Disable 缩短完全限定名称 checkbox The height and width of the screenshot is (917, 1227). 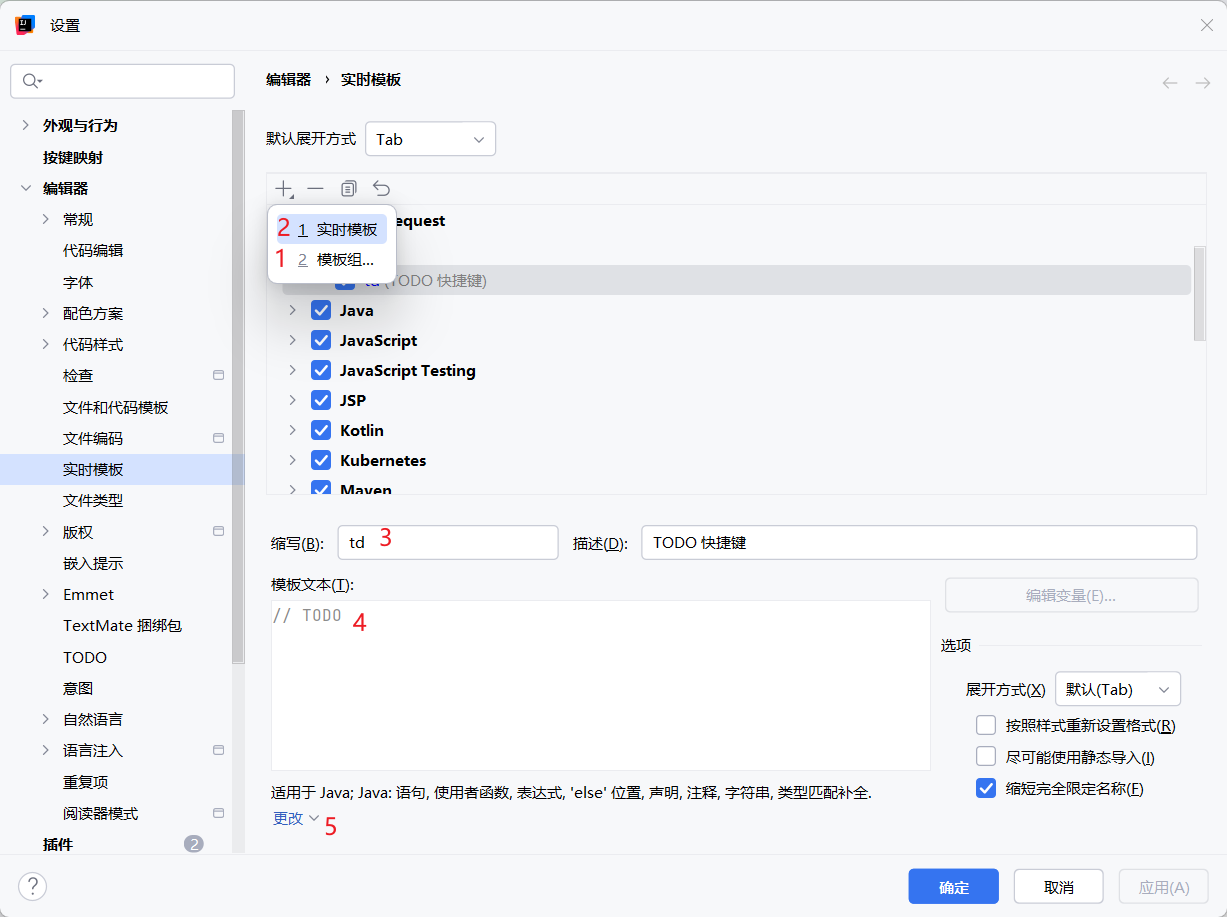click(x=986, y=789)
